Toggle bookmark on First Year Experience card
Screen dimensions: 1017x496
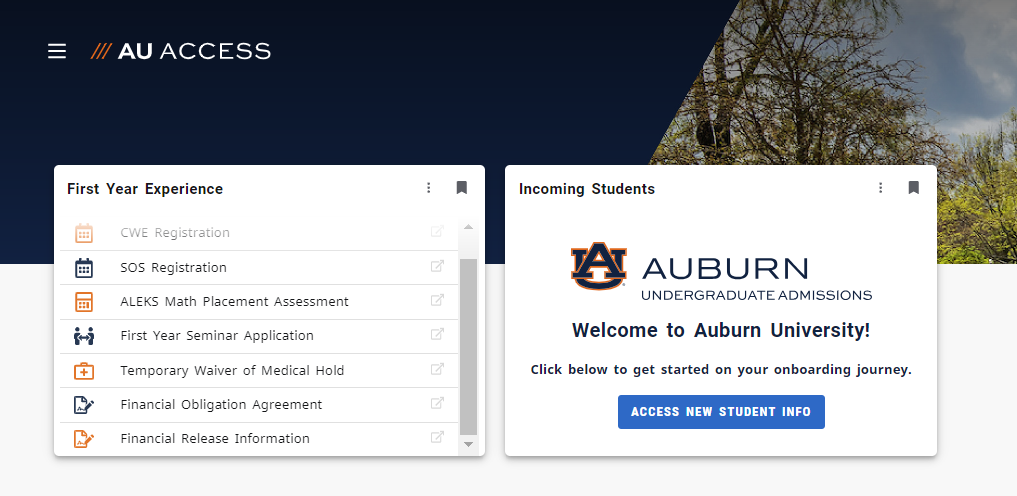tap(461, 188)
